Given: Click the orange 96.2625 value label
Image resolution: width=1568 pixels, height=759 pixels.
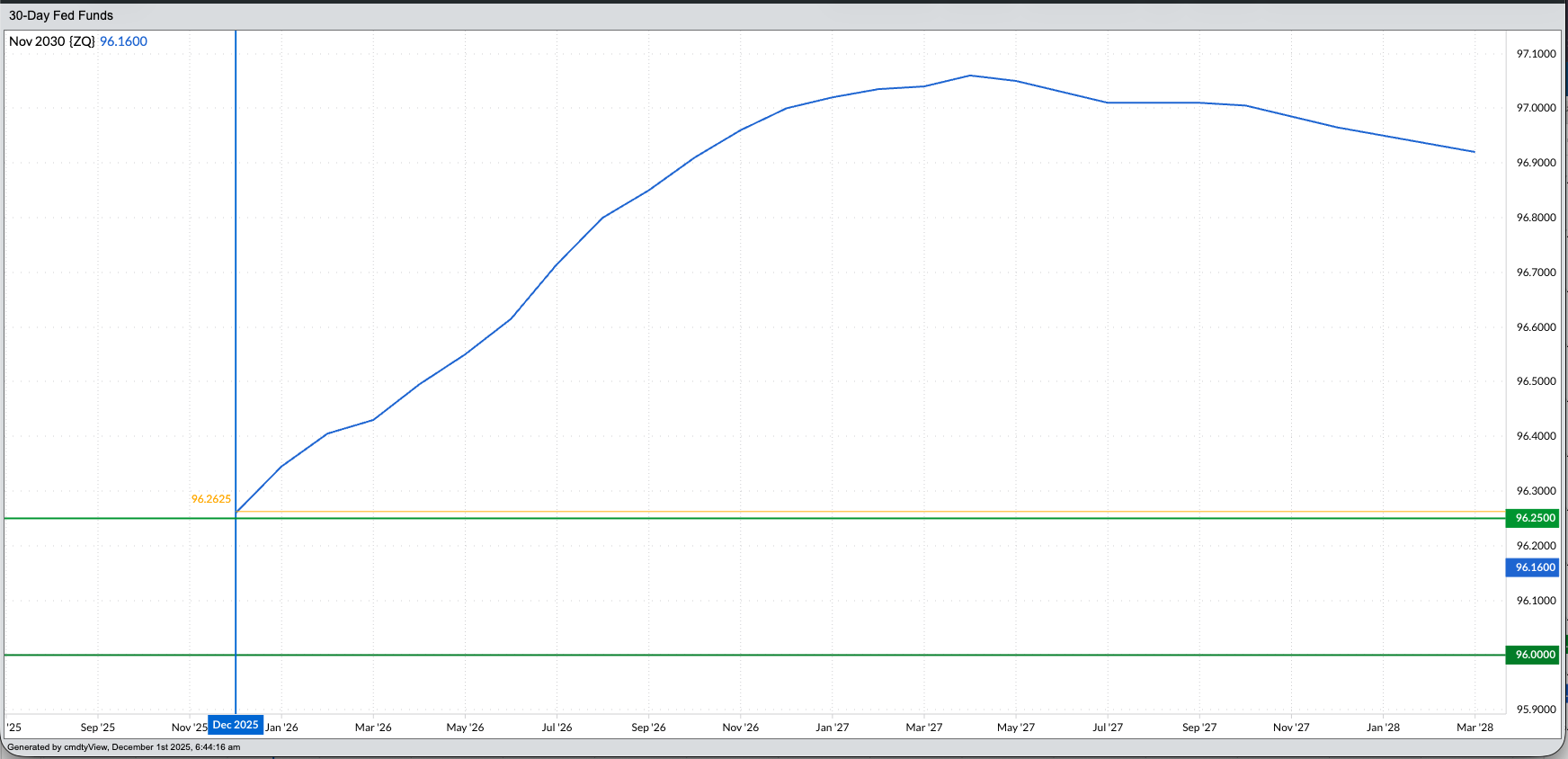Looking at the screenshot, I should coord(210,499).
